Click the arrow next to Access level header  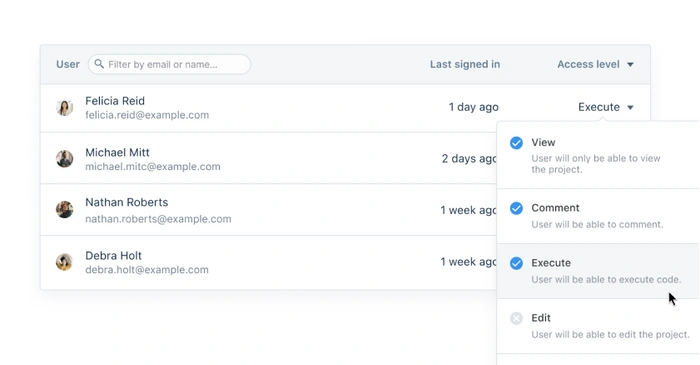click(630, 65)
